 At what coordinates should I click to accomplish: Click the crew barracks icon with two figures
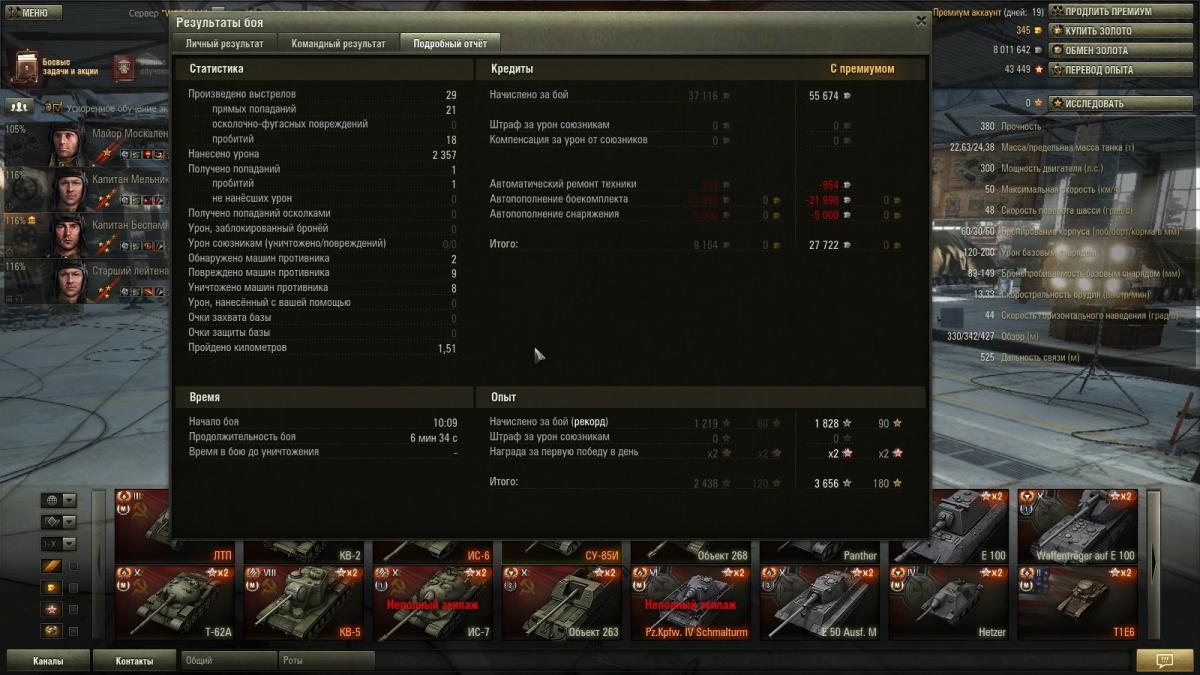tap(19, 105)
